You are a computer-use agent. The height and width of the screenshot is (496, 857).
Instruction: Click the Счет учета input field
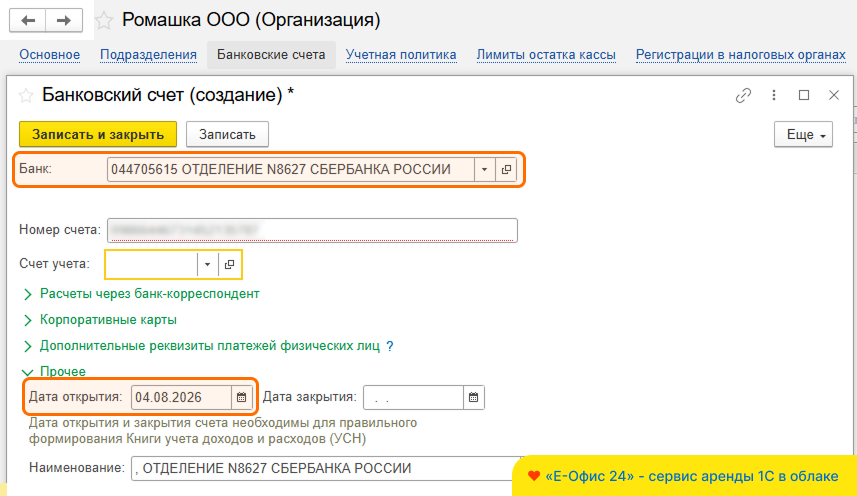pyautogui.click(x=151, y=264)
